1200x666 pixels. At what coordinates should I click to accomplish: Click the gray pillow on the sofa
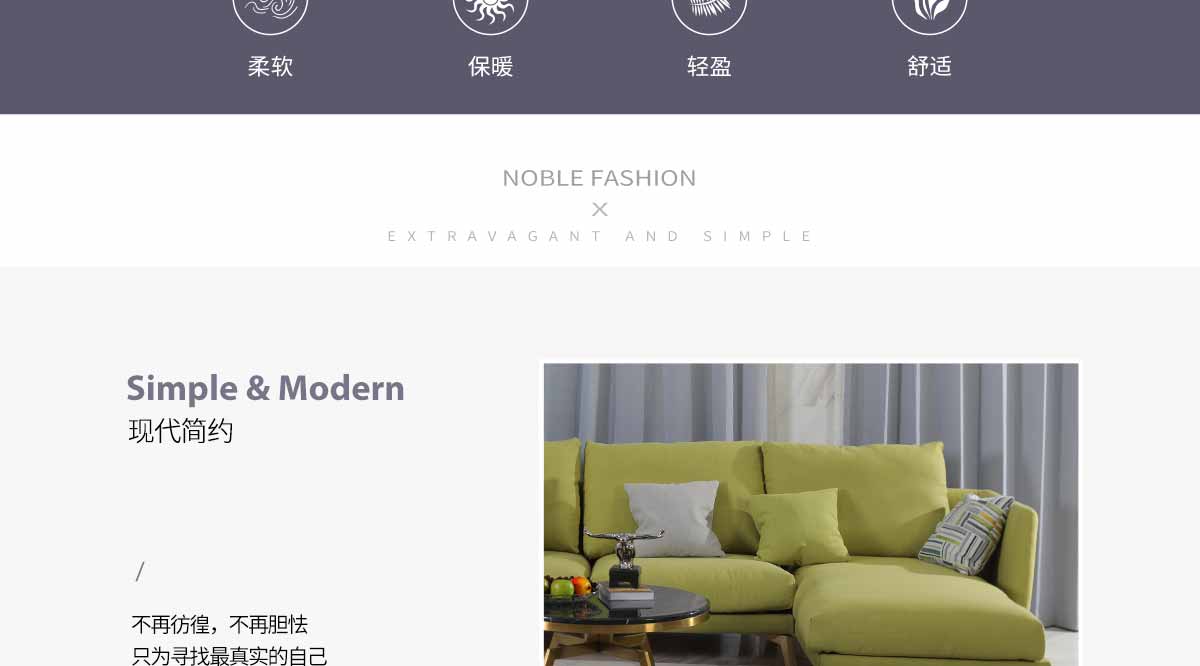tap(674, 518)
